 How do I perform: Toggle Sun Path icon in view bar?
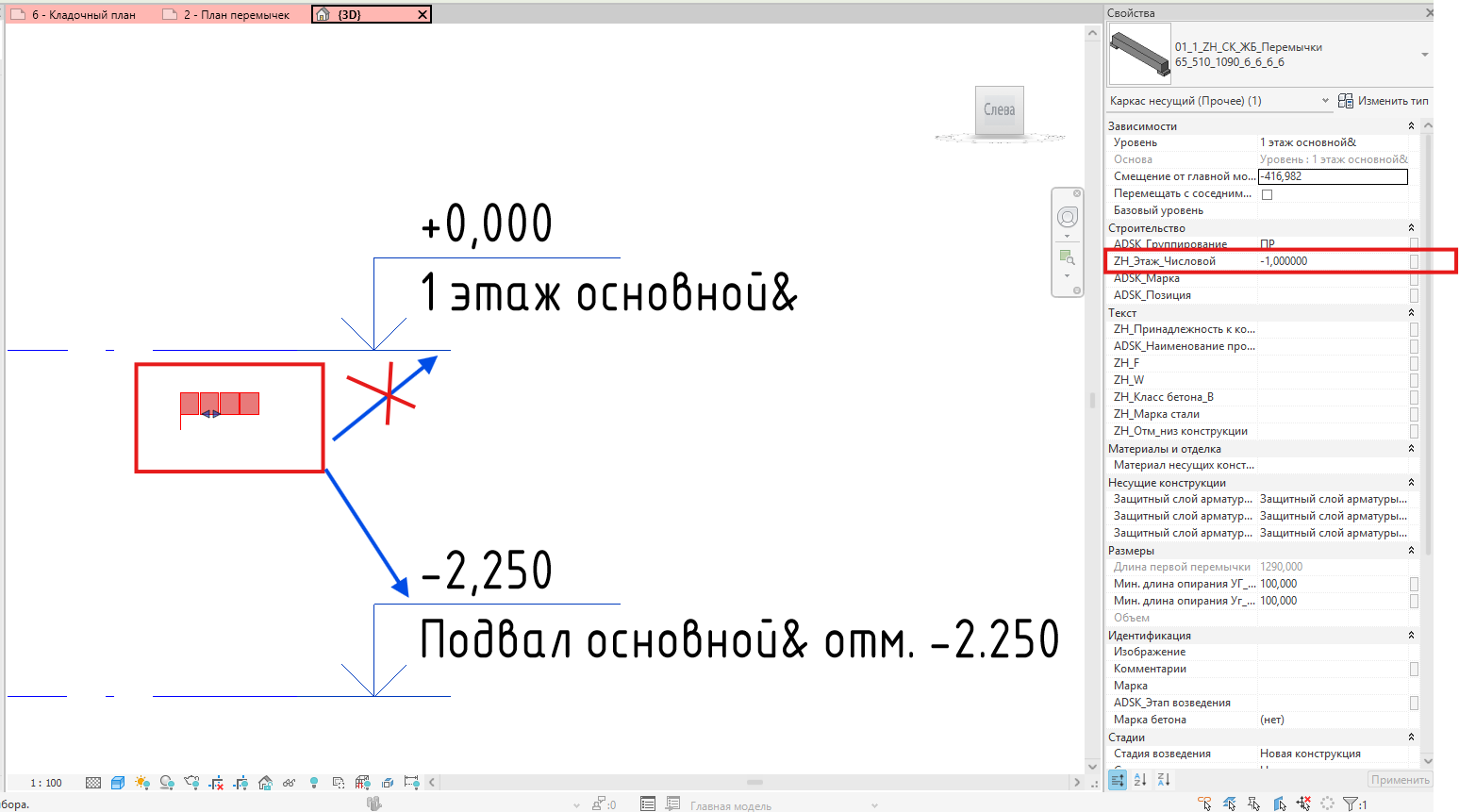142,783
